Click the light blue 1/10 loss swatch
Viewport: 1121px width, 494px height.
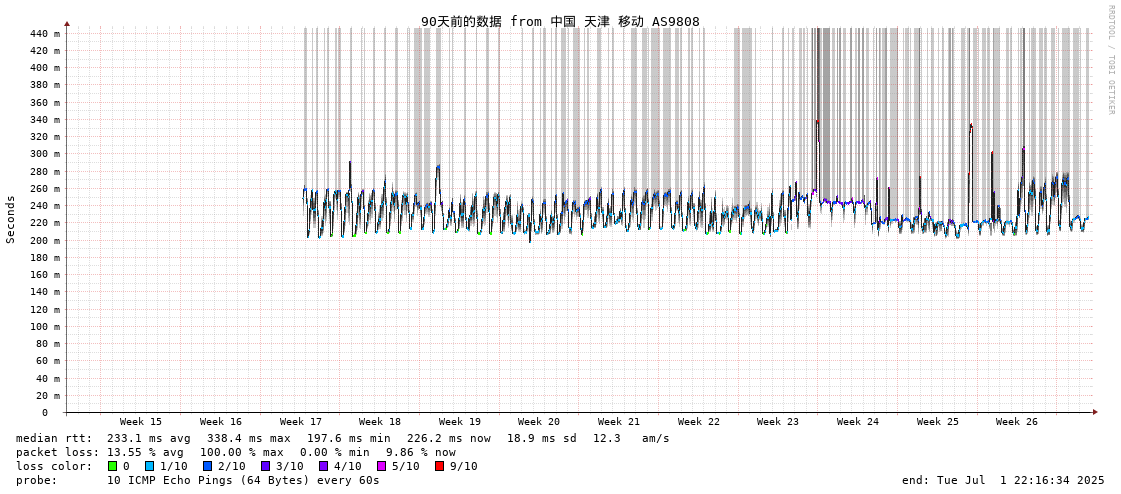click(x=147, y=467)
